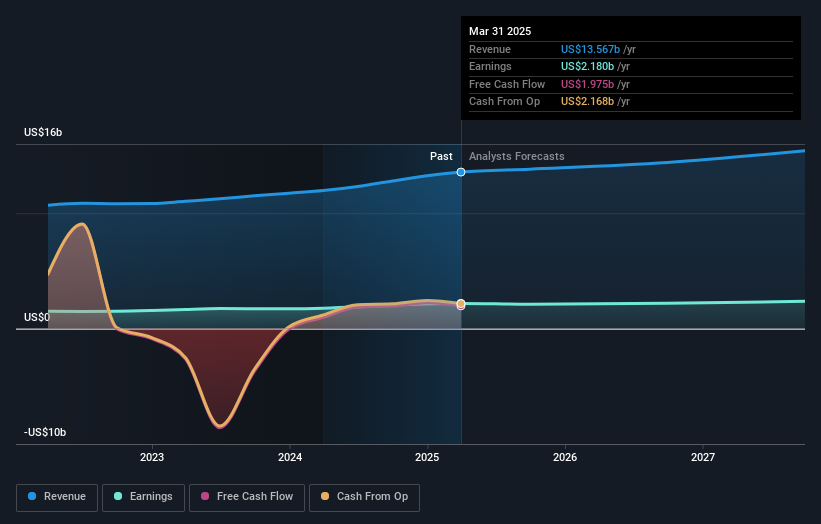Click the Earnings value US$2.180b
This screenshot has width=821, height=524.
pyautogui.click(x=587, y=66)
